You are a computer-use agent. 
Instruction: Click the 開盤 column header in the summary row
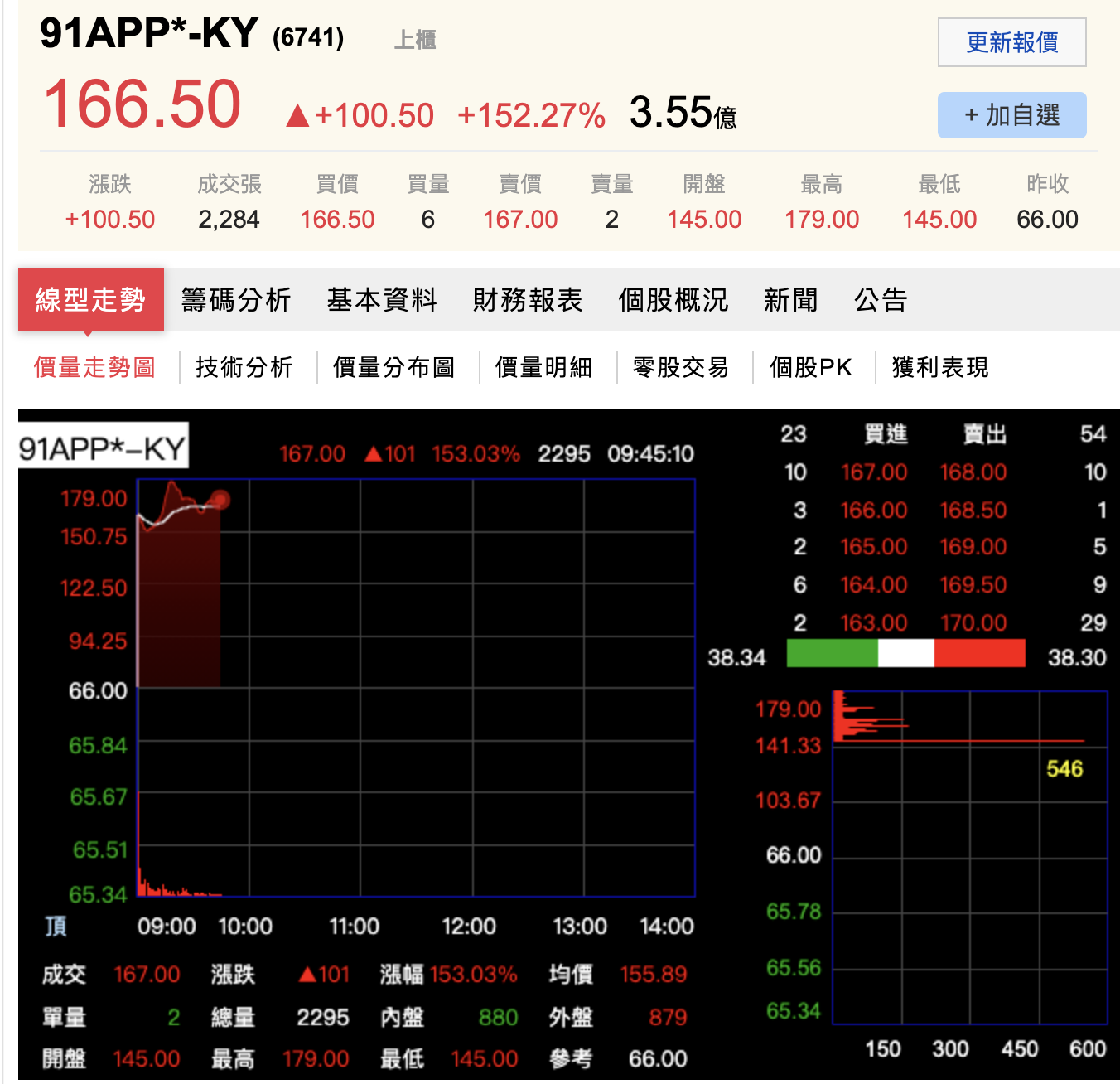coord(704,184)
